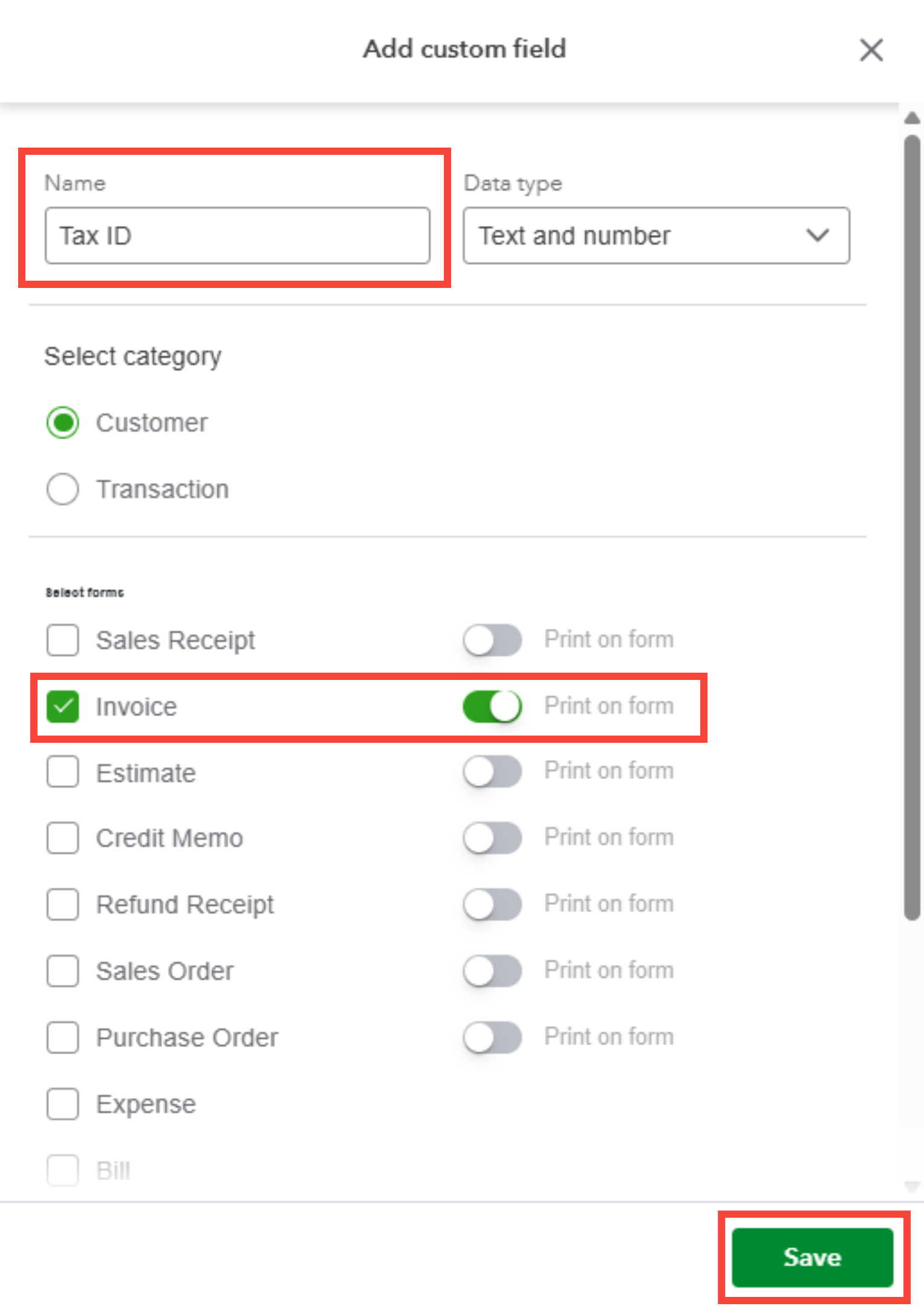Enable Print on form for Estimate

coord(492,772)
